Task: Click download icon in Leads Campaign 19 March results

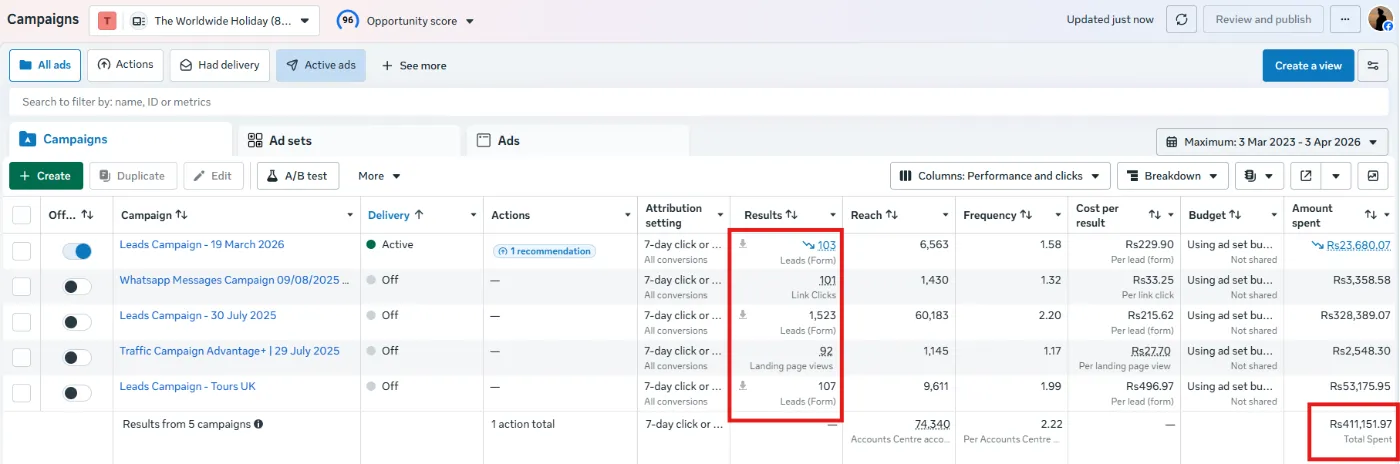Action: 743,244
